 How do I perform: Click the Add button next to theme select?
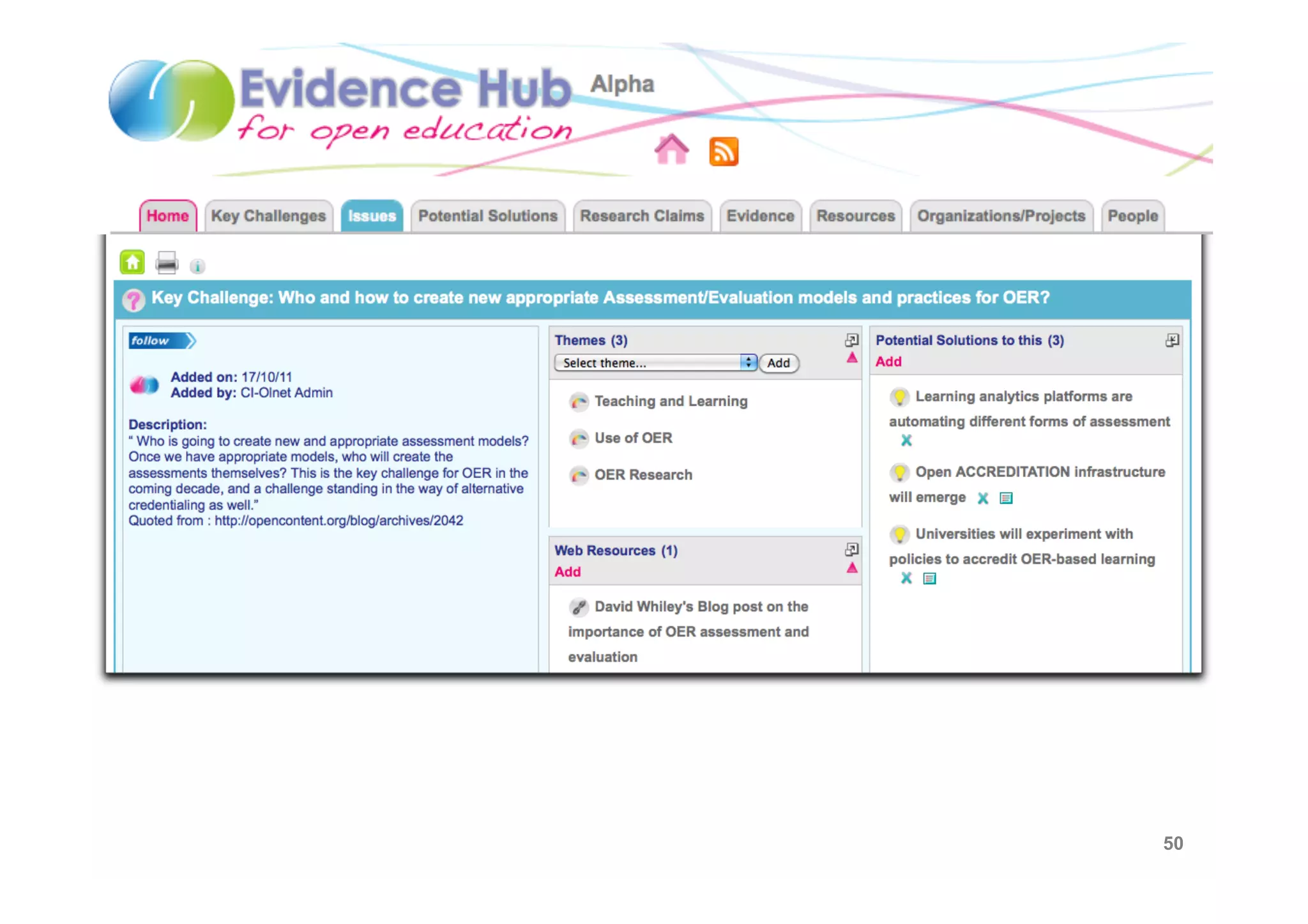click(778, 363)
